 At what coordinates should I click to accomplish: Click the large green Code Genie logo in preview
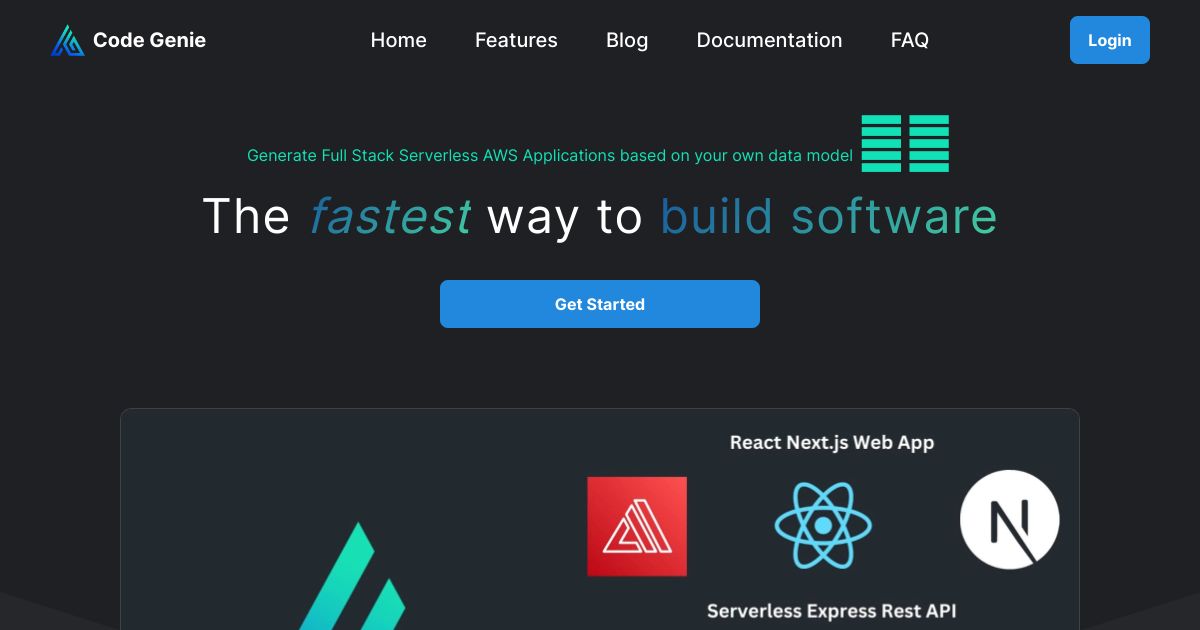tap(352, 577)
